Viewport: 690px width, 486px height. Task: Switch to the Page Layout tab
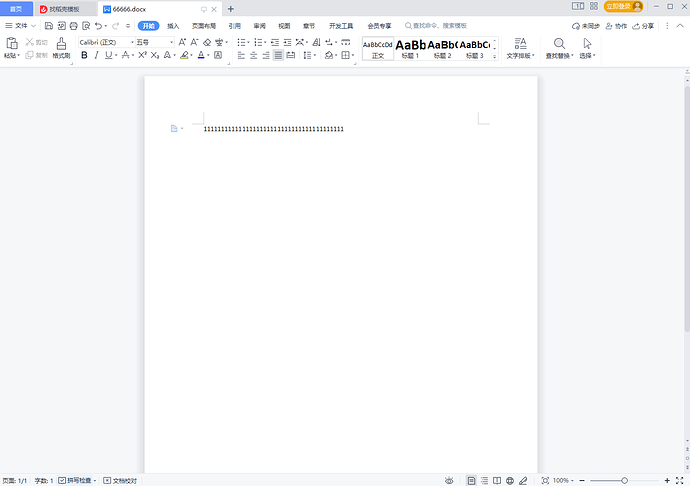point(204,26)
